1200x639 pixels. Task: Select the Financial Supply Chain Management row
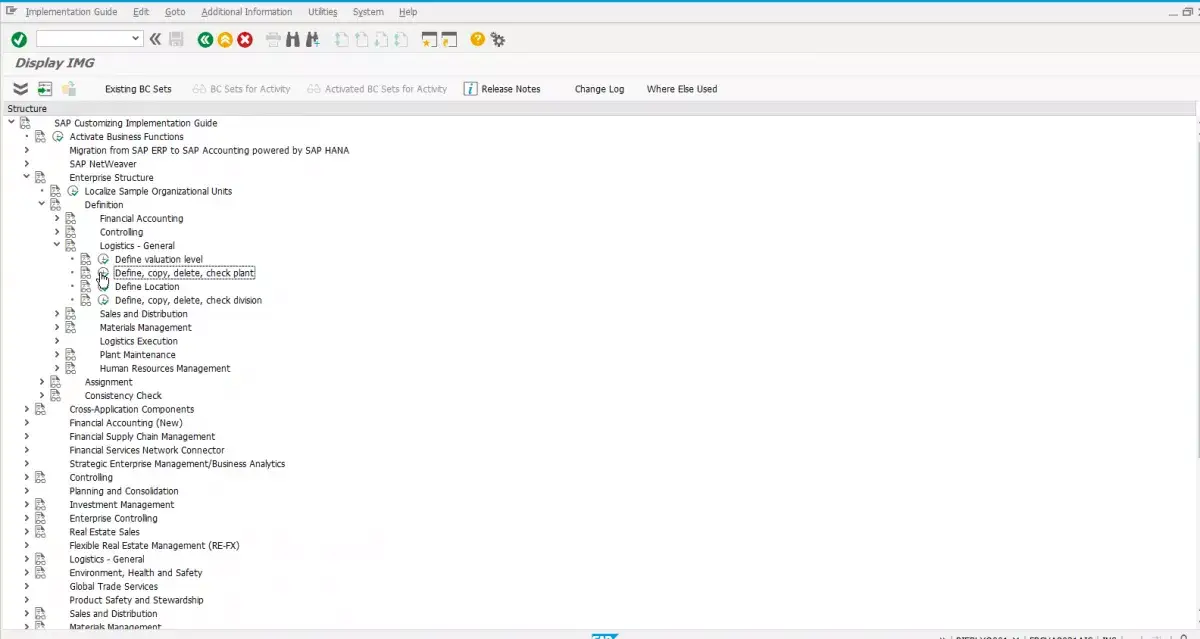coord(142,437)
